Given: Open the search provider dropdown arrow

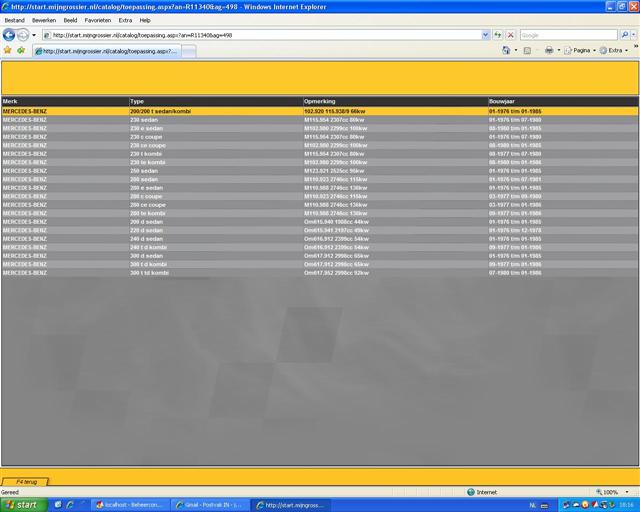Looking at the screenshot, I should point(633,35).
